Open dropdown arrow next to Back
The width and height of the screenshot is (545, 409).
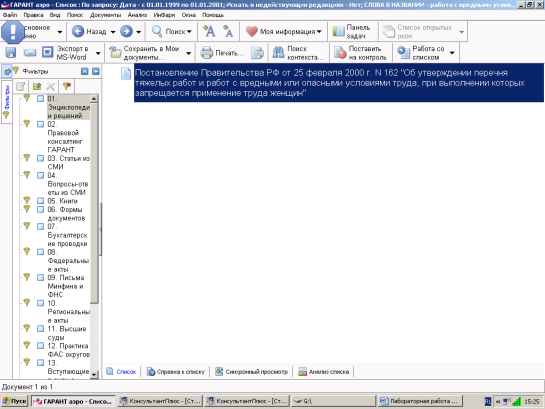[113, 32]
